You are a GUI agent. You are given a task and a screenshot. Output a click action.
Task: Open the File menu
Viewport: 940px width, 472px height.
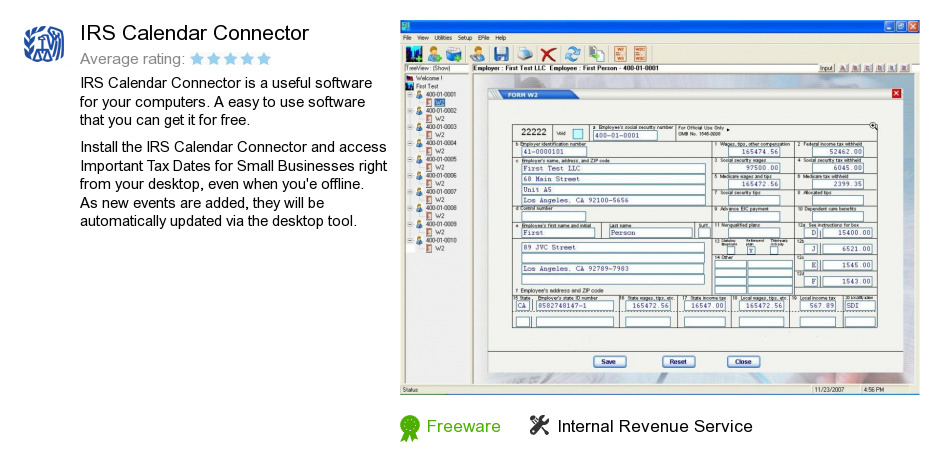click(407, 37)
